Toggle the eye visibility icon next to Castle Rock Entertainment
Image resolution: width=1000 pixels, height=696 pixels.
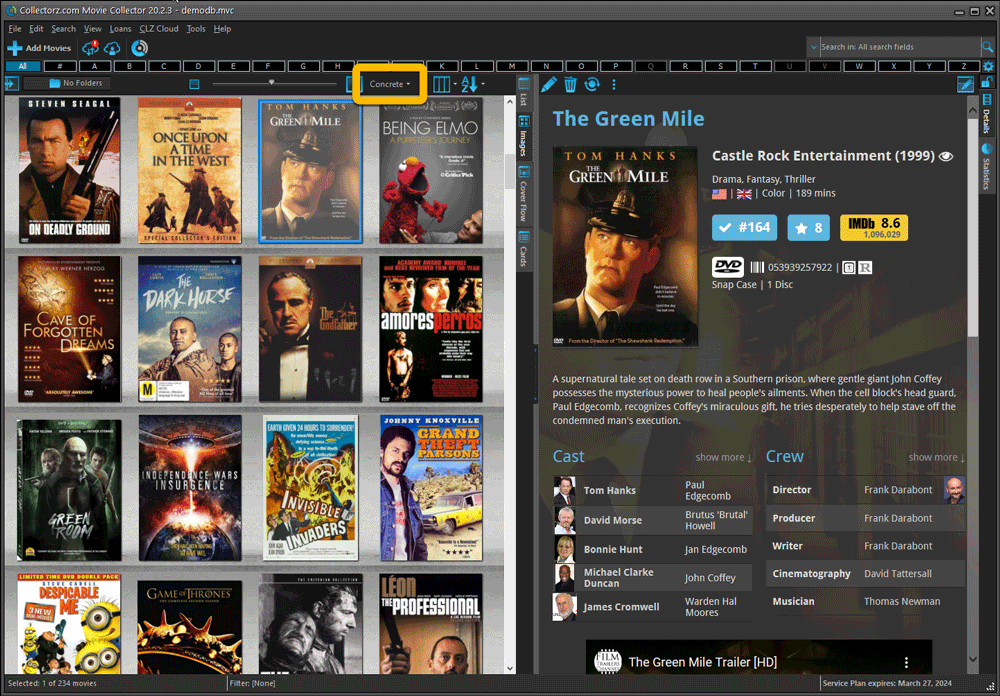[946, 157]
